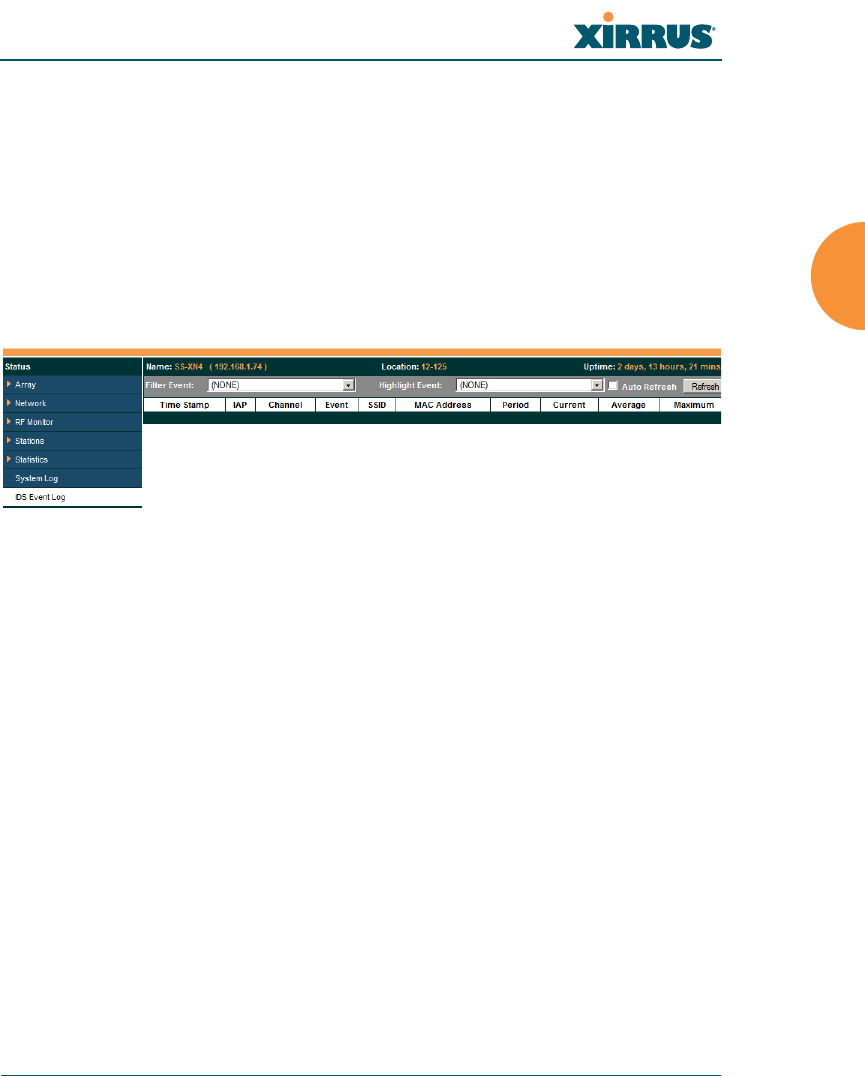The width and height of the screenshot is (865, 1076).
Task: Open the Array menu item
Action: [25, 385]
